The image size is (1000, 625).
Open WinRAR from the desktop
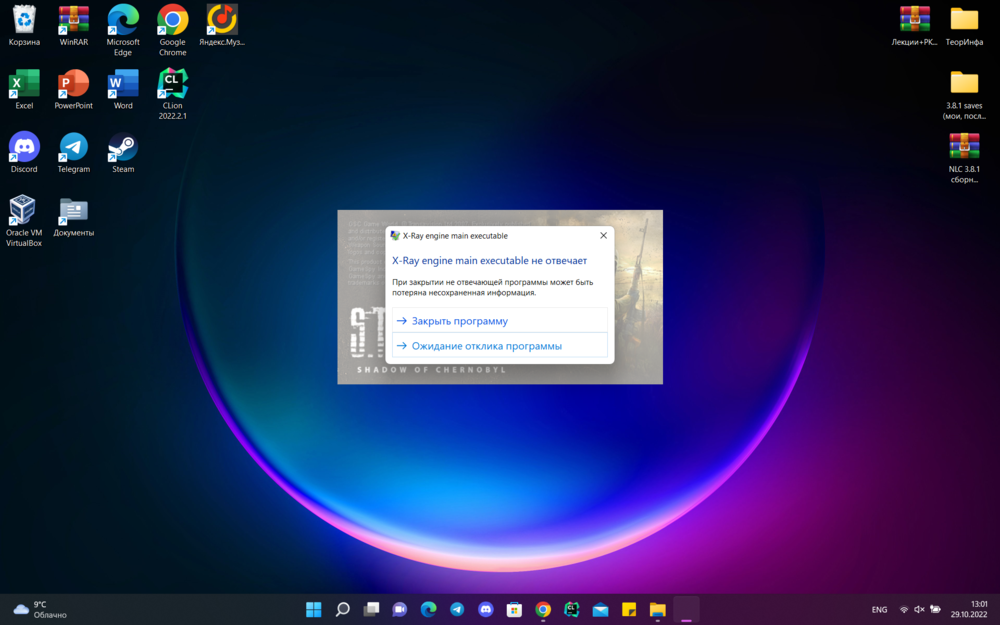coord(72,22)
